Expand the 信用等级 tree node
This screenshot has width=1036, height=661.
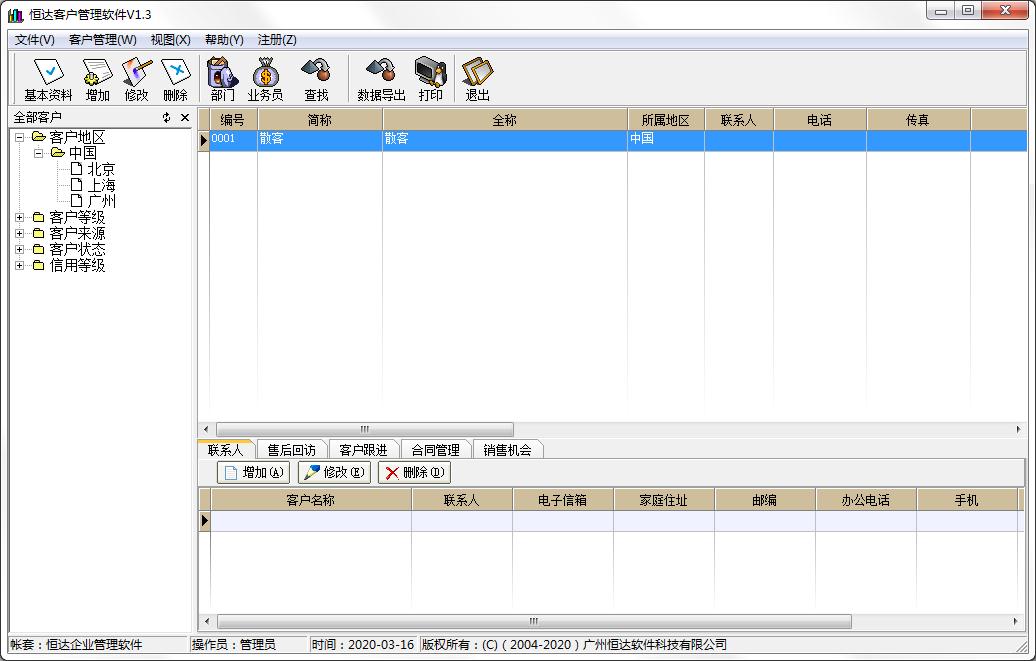[x=20, y=265]
